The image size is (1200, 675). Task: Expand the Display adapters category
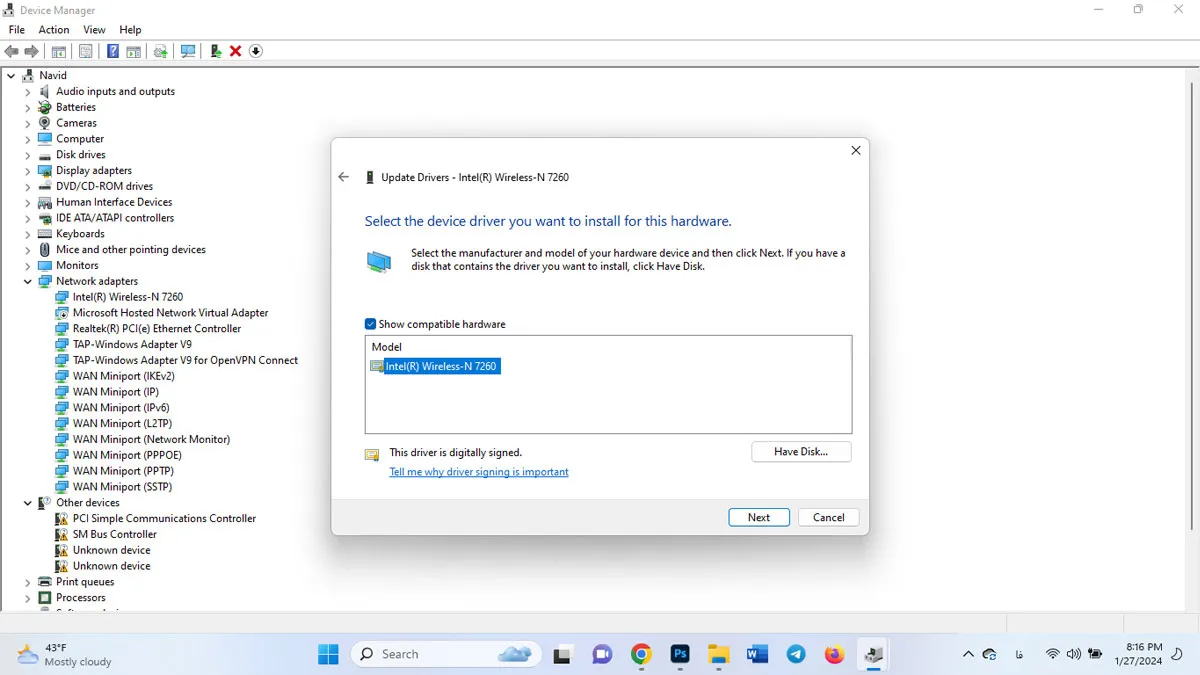28,170
